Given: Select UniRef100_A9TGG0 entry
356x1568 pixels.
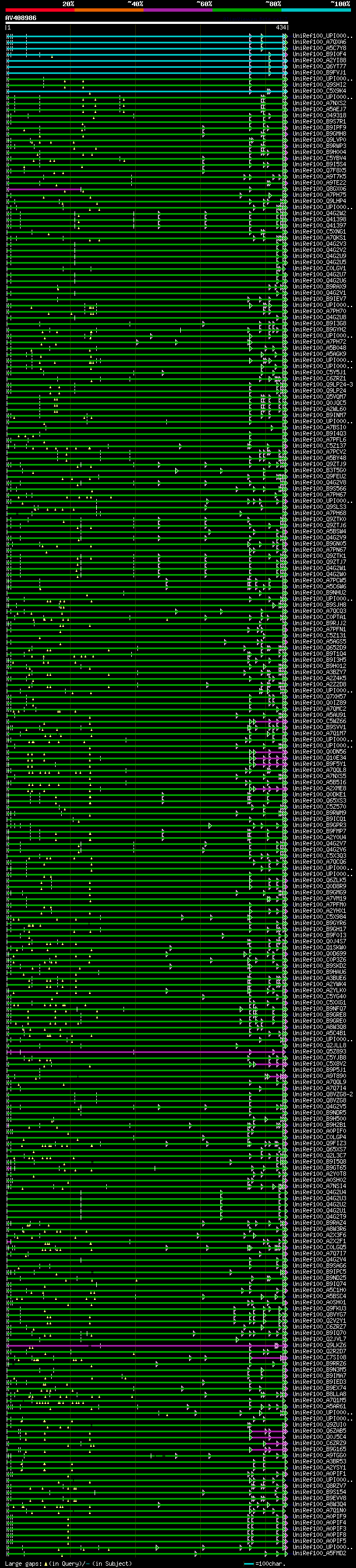Looking at the screenshot, I should pos(319,1456).
